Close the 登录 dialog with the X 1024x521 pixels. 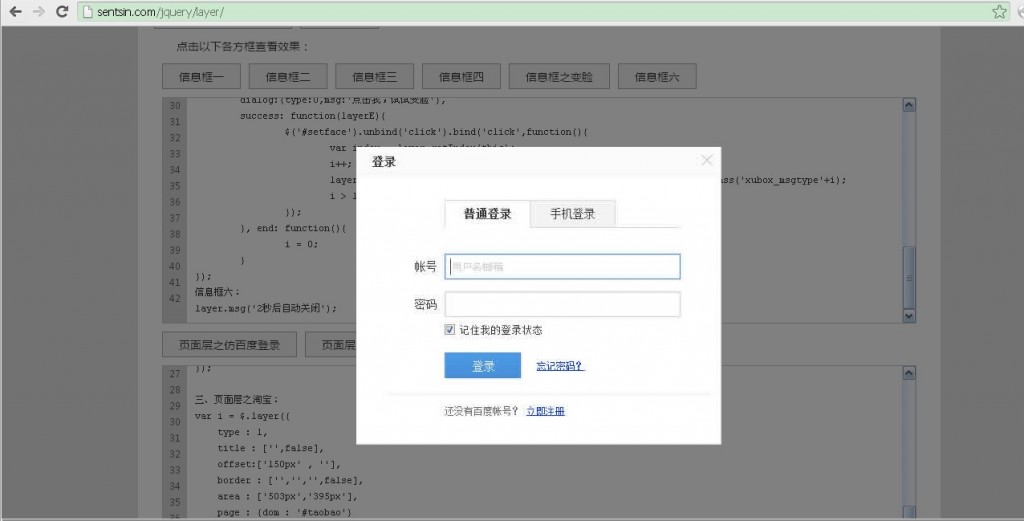(x=707, y=160)
